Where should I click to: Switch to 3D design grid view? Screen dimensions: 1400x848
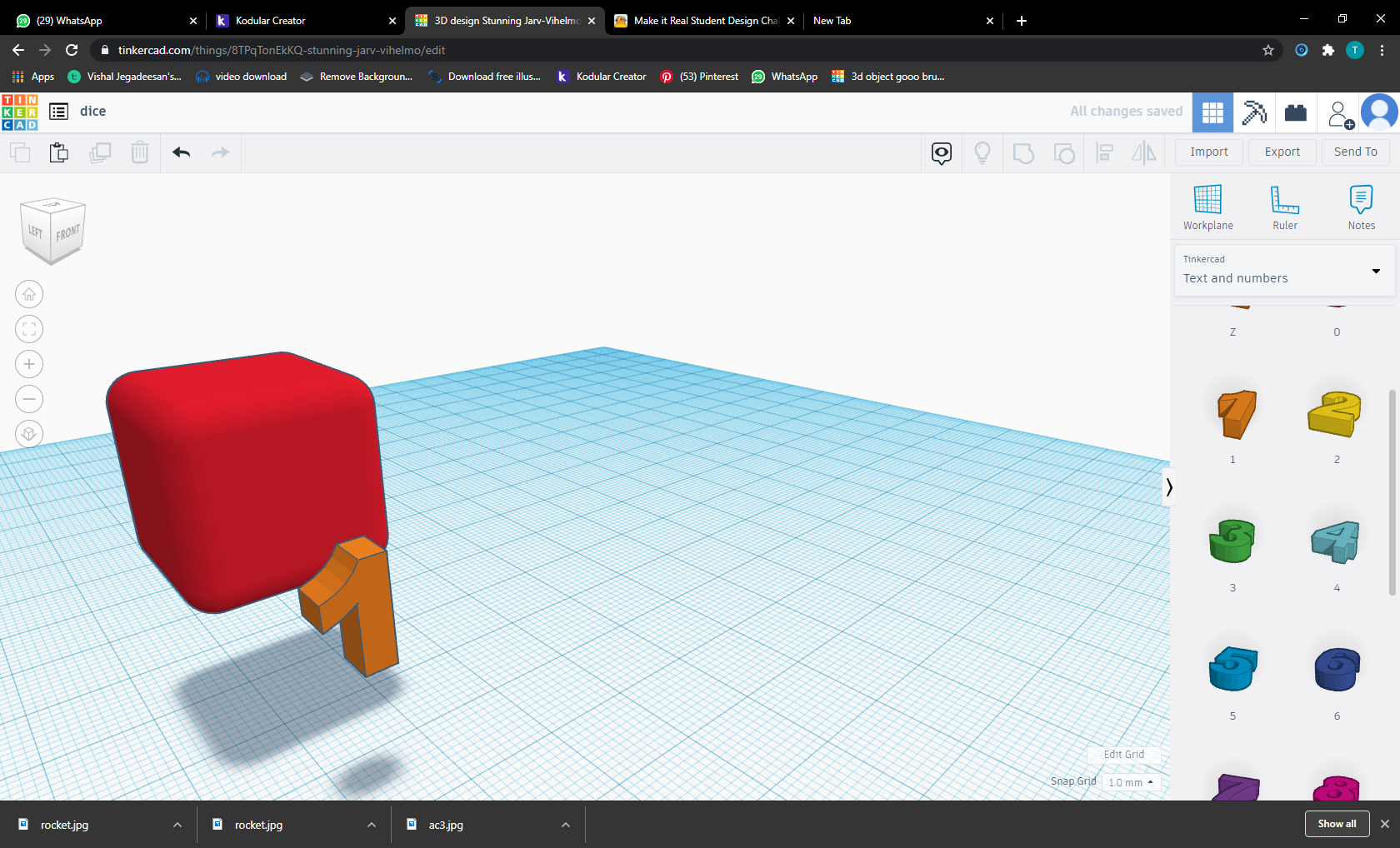point(1212,112)
